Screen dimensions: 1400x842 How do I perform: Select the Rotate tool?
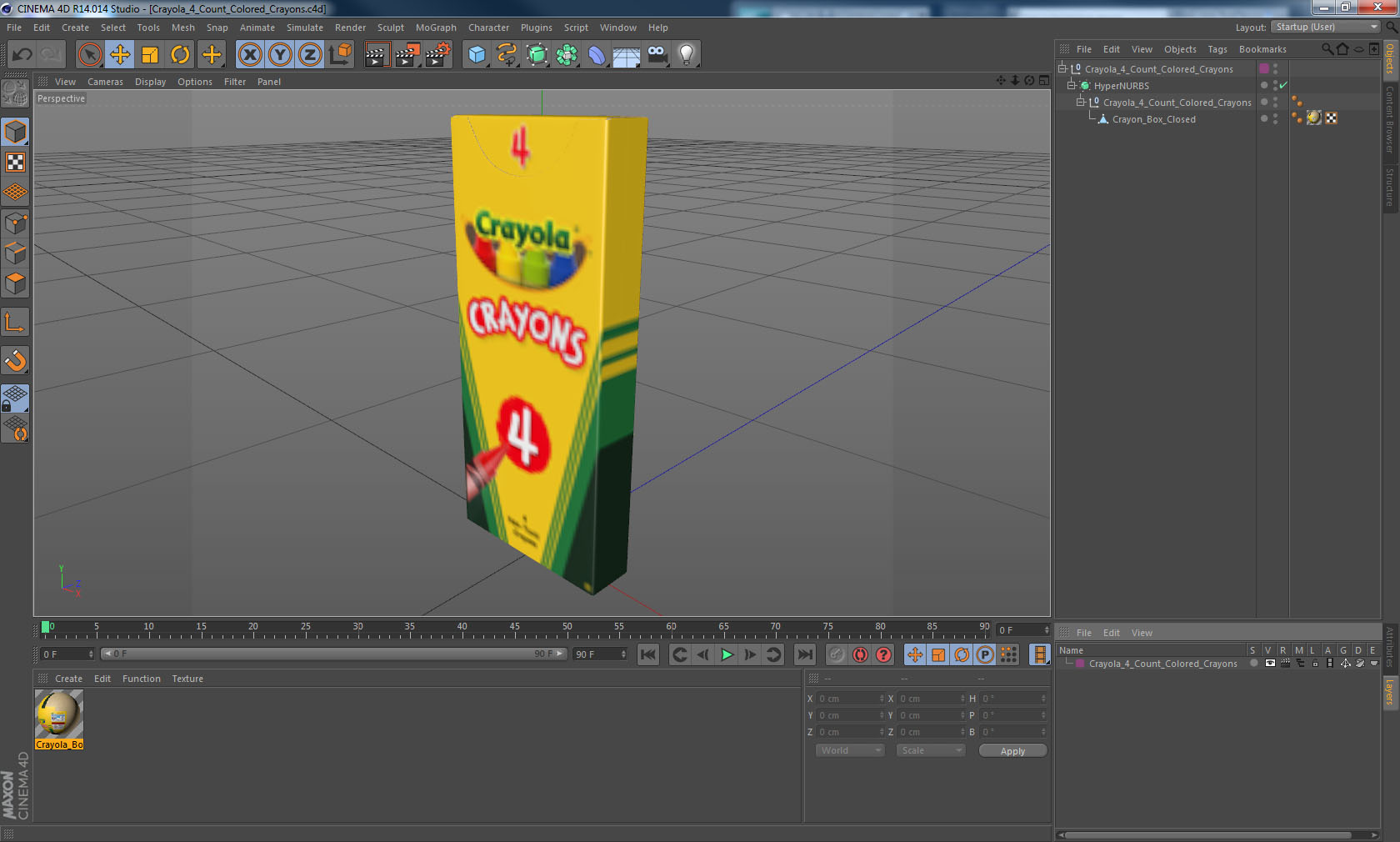tap(180, 55)
